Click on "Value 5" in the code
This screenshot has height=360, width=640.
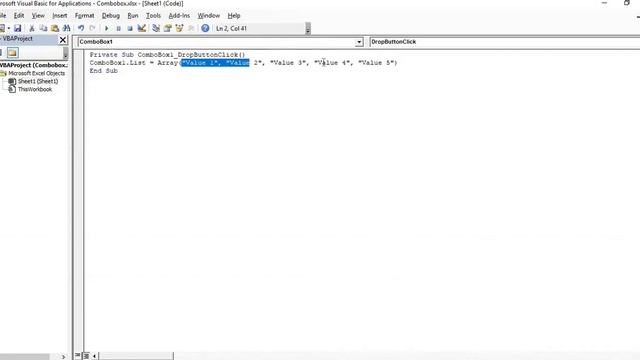376,63
